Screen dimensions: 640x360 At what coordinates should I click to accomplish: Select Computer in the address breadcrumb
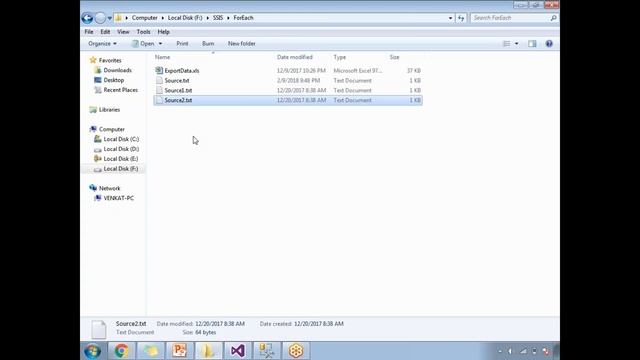[x=144, y=18]
